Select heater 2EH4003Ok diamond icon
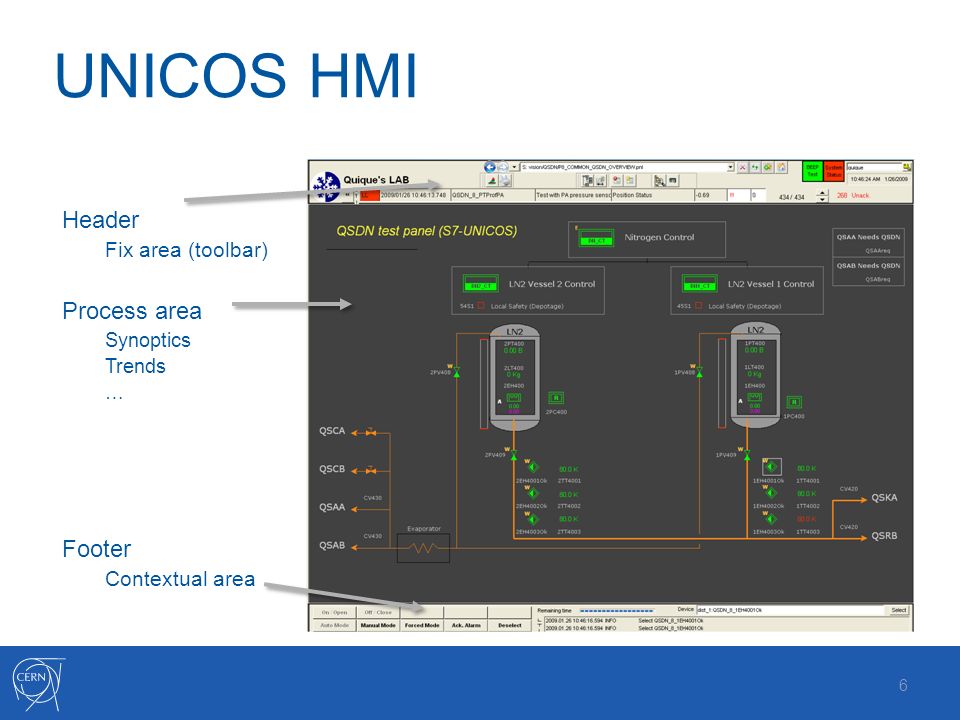Screen dimensions: 960x720 tap(533, 519)
